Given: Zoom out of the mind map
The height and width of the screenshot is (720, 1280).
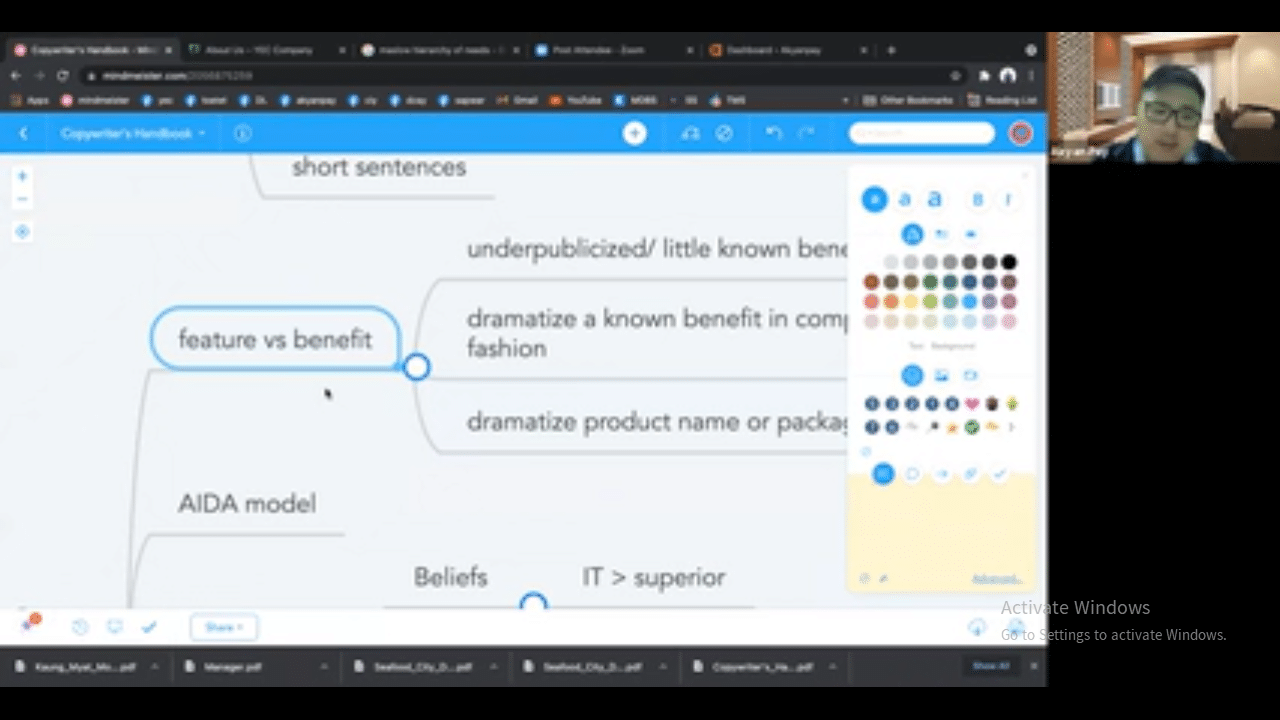Looking at the screenshot, I should coord(22,198).
